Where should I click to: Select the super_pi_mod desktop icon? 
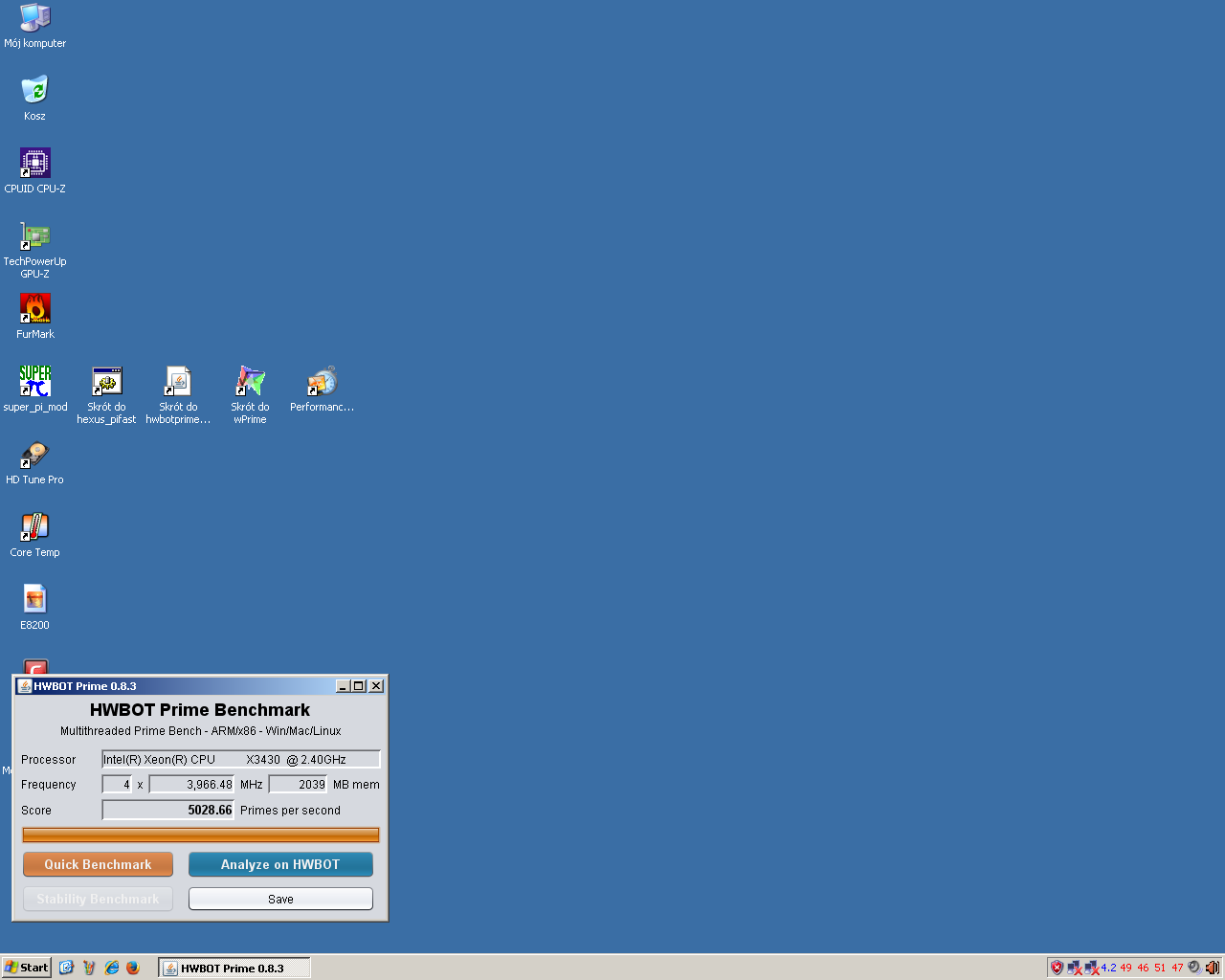point(35,389)
